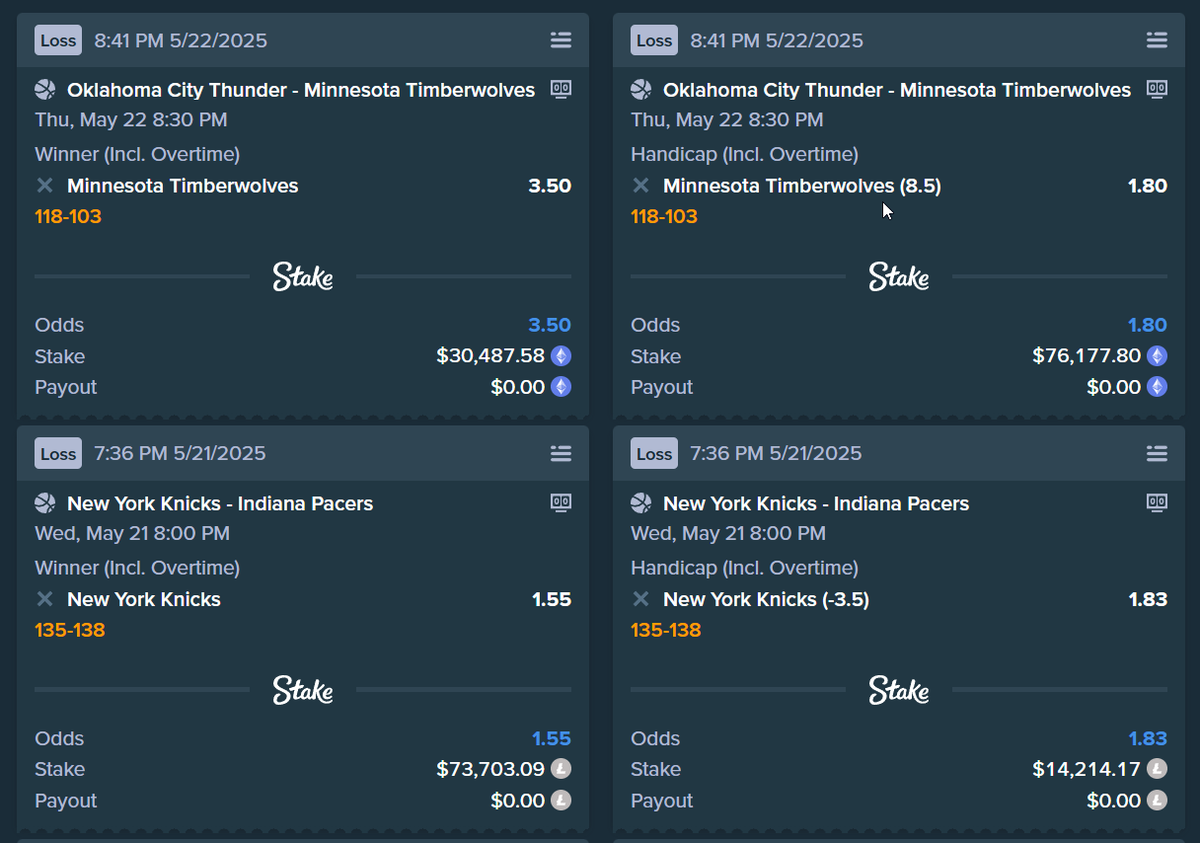Open menu on Knicks 1.55 winner bet slip
The width and height of the screenshot is (1200, 843).
pyautogui.click(x=561, y=453)
